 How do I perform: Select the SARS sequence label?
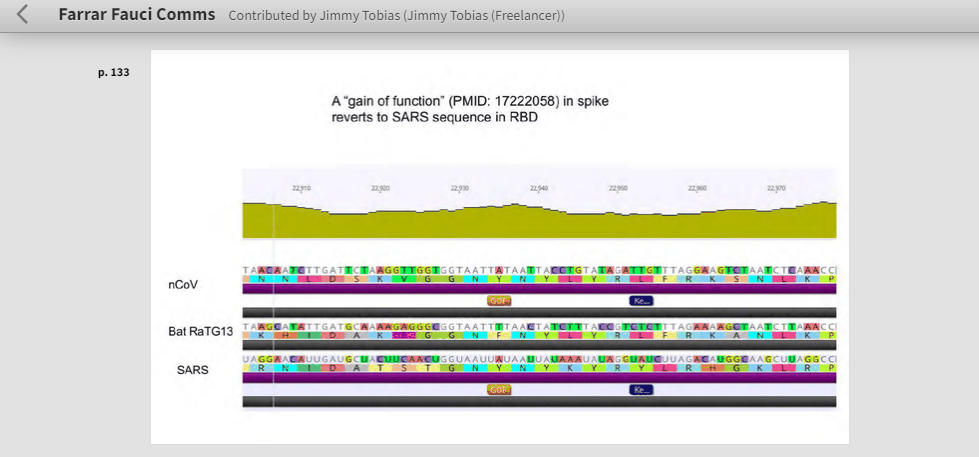coord(192,370)
